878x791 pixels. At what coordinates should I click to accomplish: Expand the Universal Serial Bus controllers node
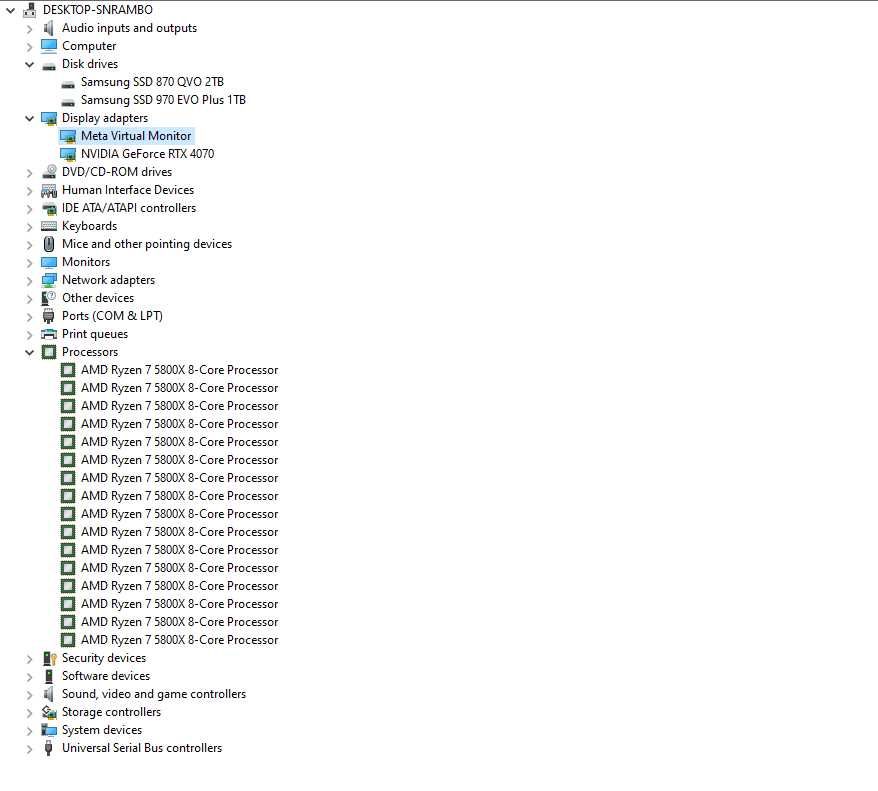(x=29, y=748)
